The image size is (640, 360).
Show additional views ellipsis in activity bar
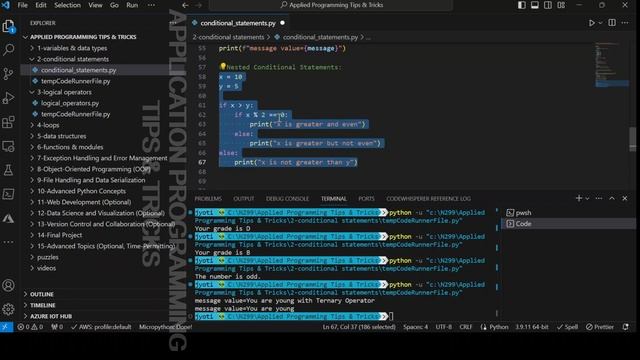pyautogui.click(x=8, y=242)
